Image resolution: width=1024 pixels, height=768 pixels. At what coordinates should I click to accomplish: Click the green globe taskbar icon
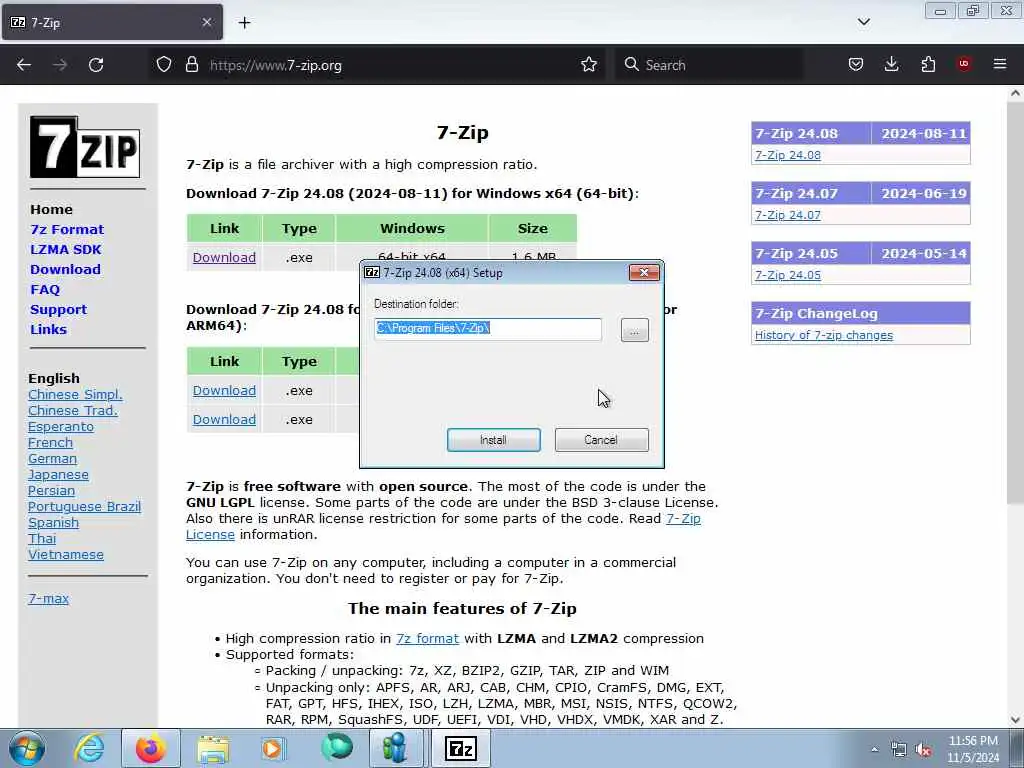coord(337,748)
